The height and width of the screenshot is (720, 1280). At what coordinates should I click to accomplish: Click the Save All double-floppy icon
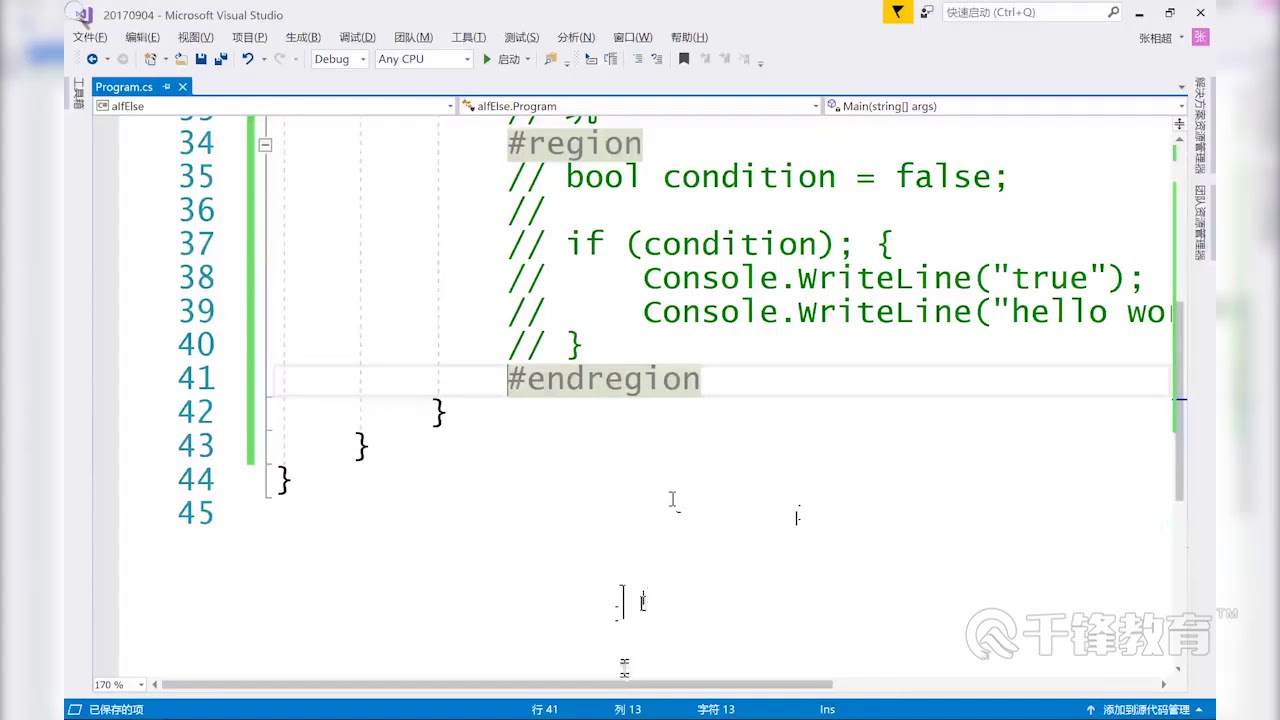[221, 59]
